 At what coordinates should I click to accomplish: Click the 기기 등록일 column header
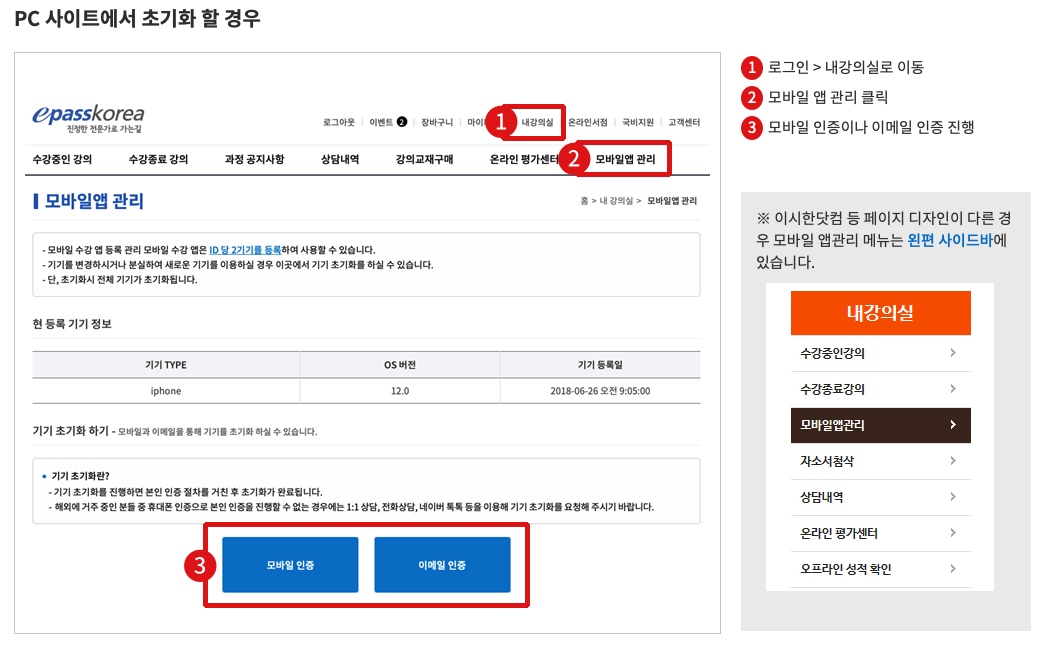tap(600, 365)
